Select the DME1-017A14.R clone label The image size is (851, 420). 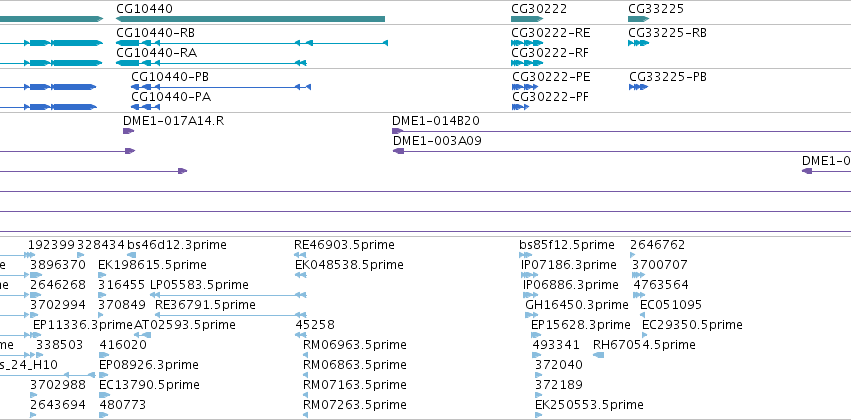(174, 120)
